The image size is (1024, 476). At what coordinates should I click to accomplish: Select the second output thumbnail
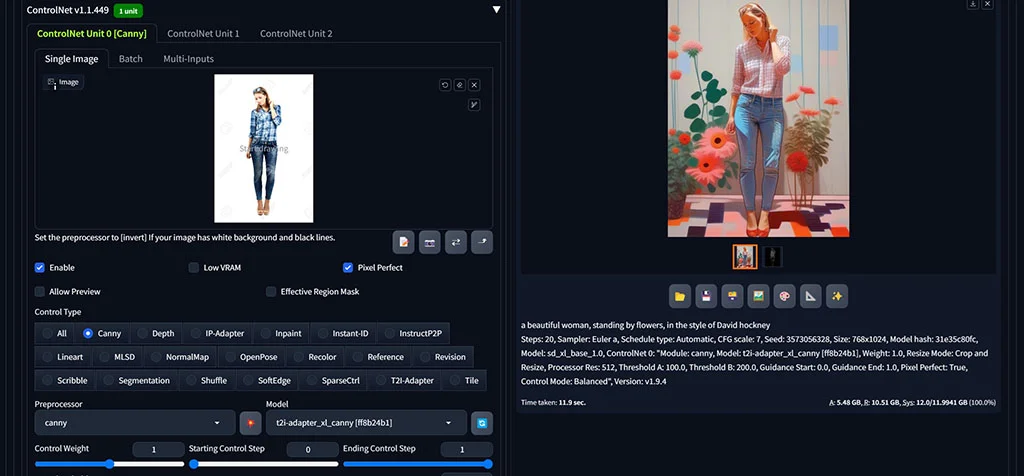coord(772,257)
